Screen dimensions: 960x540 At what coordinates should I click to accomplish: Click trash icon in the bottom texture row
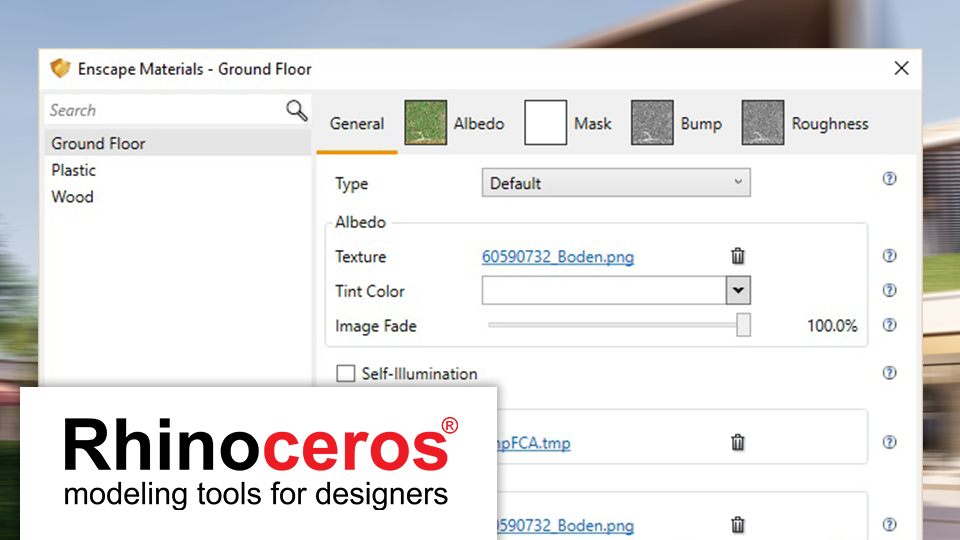(x=738, y=524)
